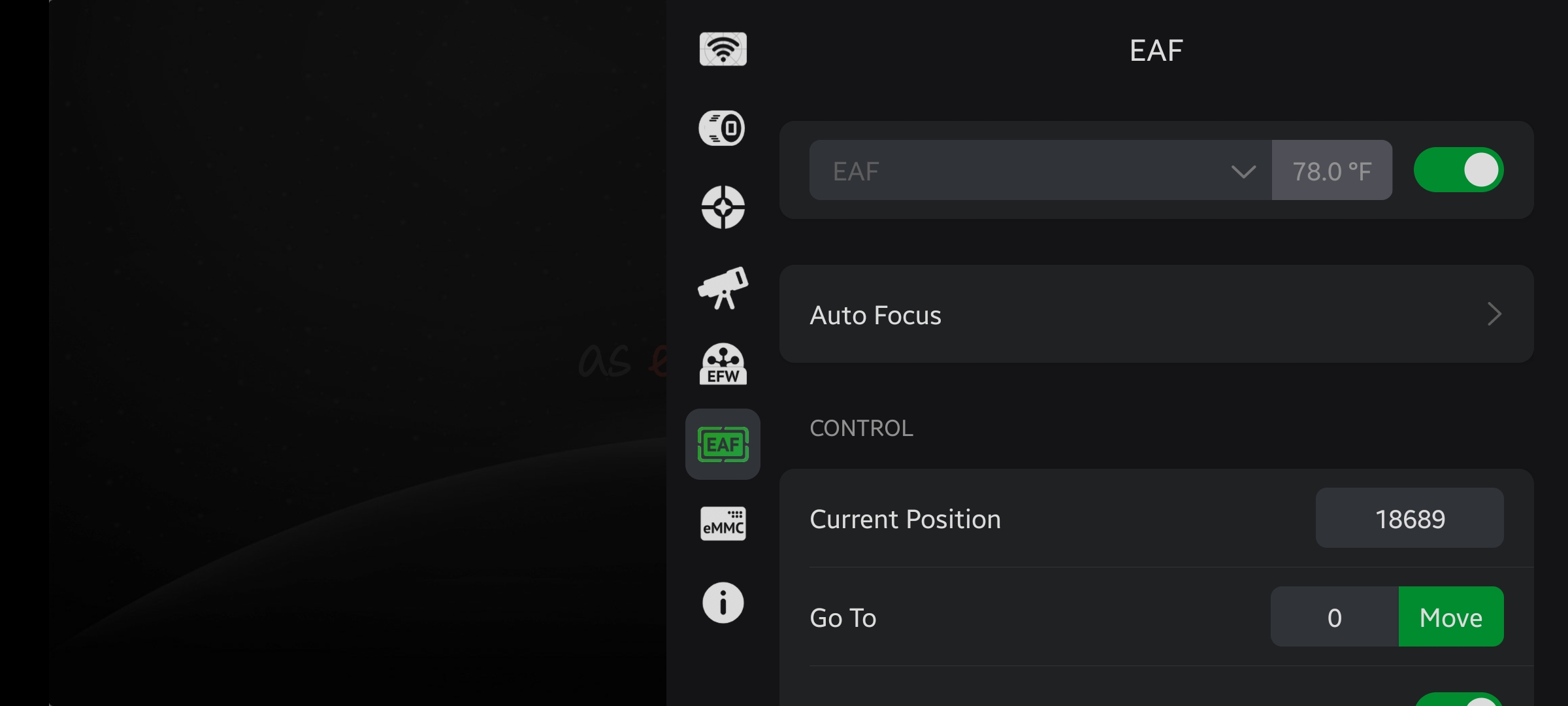1568x706 pixels.
Task: Expand the EAF device dropdown
Action: (1040, 170)
